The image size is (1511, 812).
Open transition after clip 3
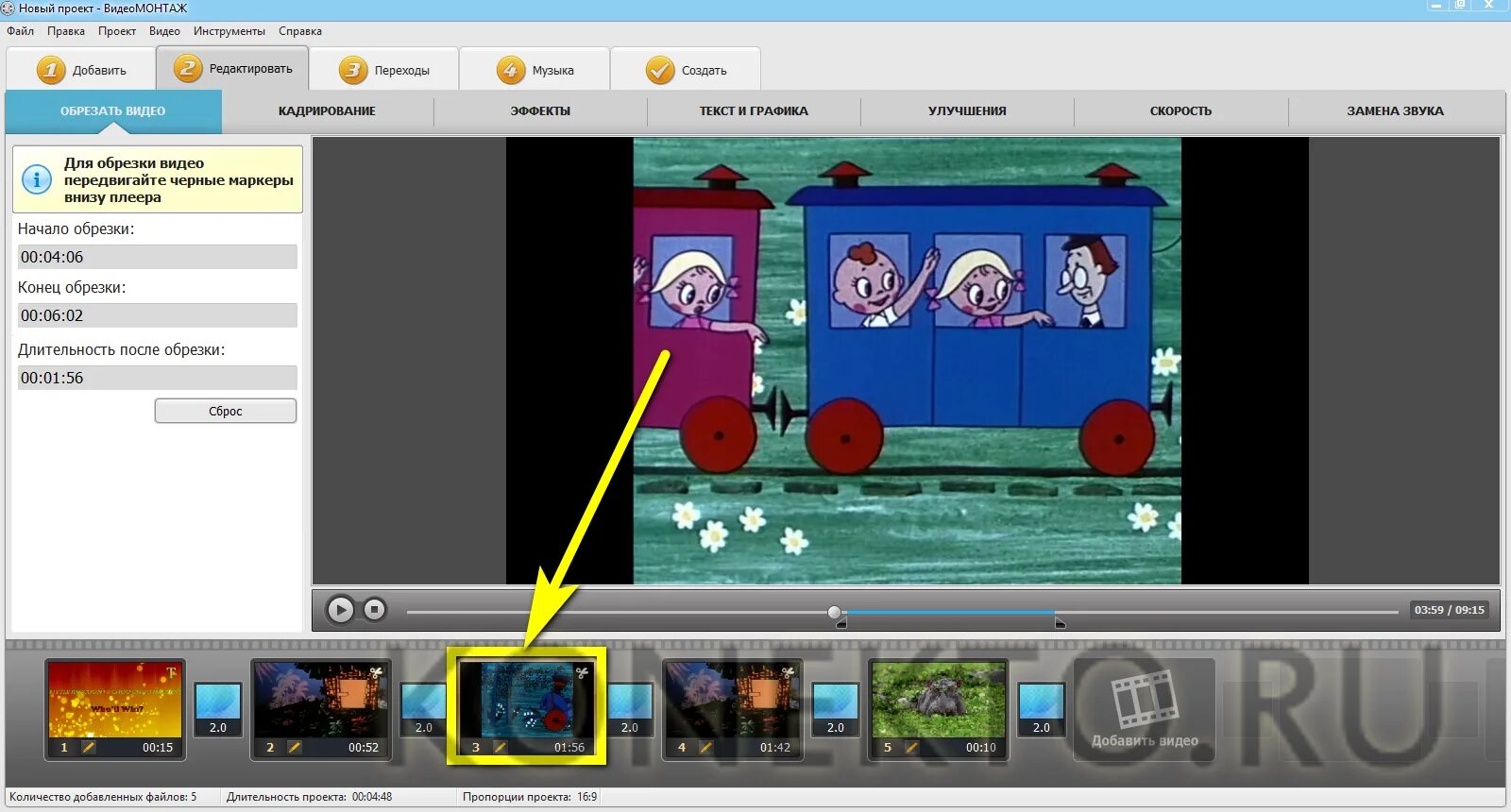[x=630, y=709]
